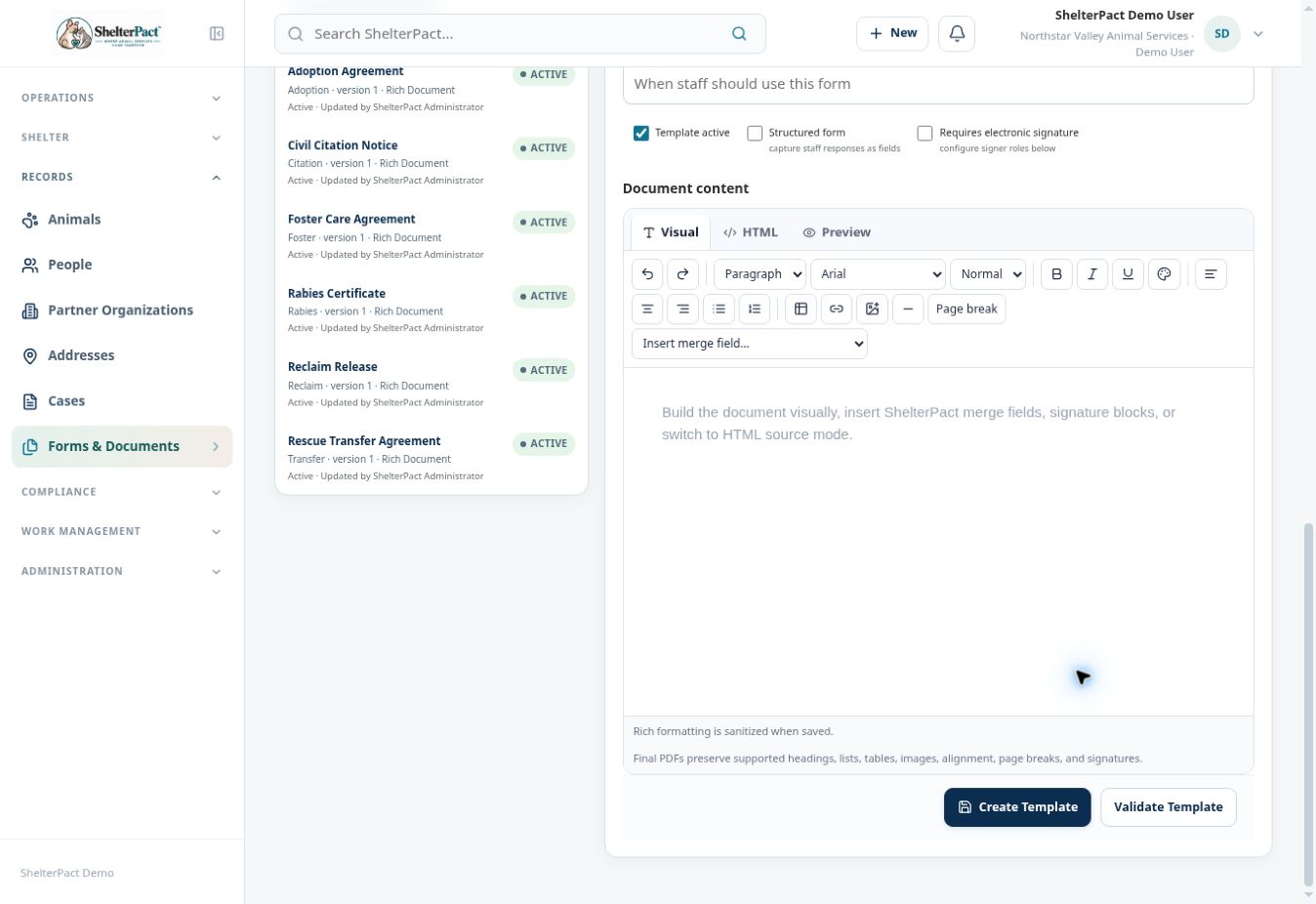This screenshot has height=904, width=1316.
Task: Open the Foster Care Agreement template
Action: [431, 236]
